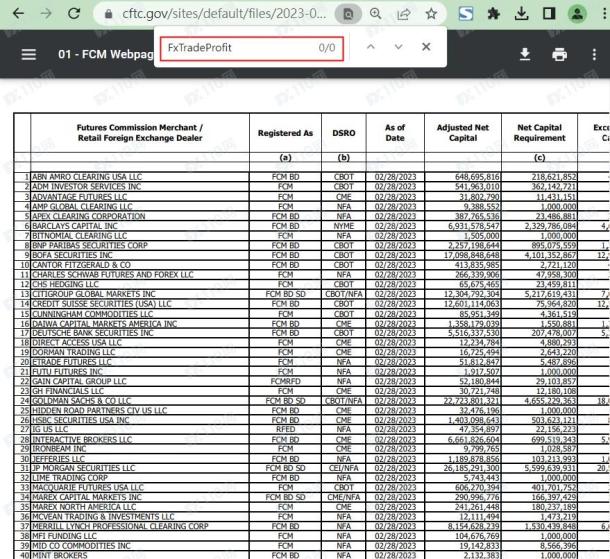Open the zoom magnifier icon in address bar
This screenshot has width=610, height=559.
(x=375, y=14)
